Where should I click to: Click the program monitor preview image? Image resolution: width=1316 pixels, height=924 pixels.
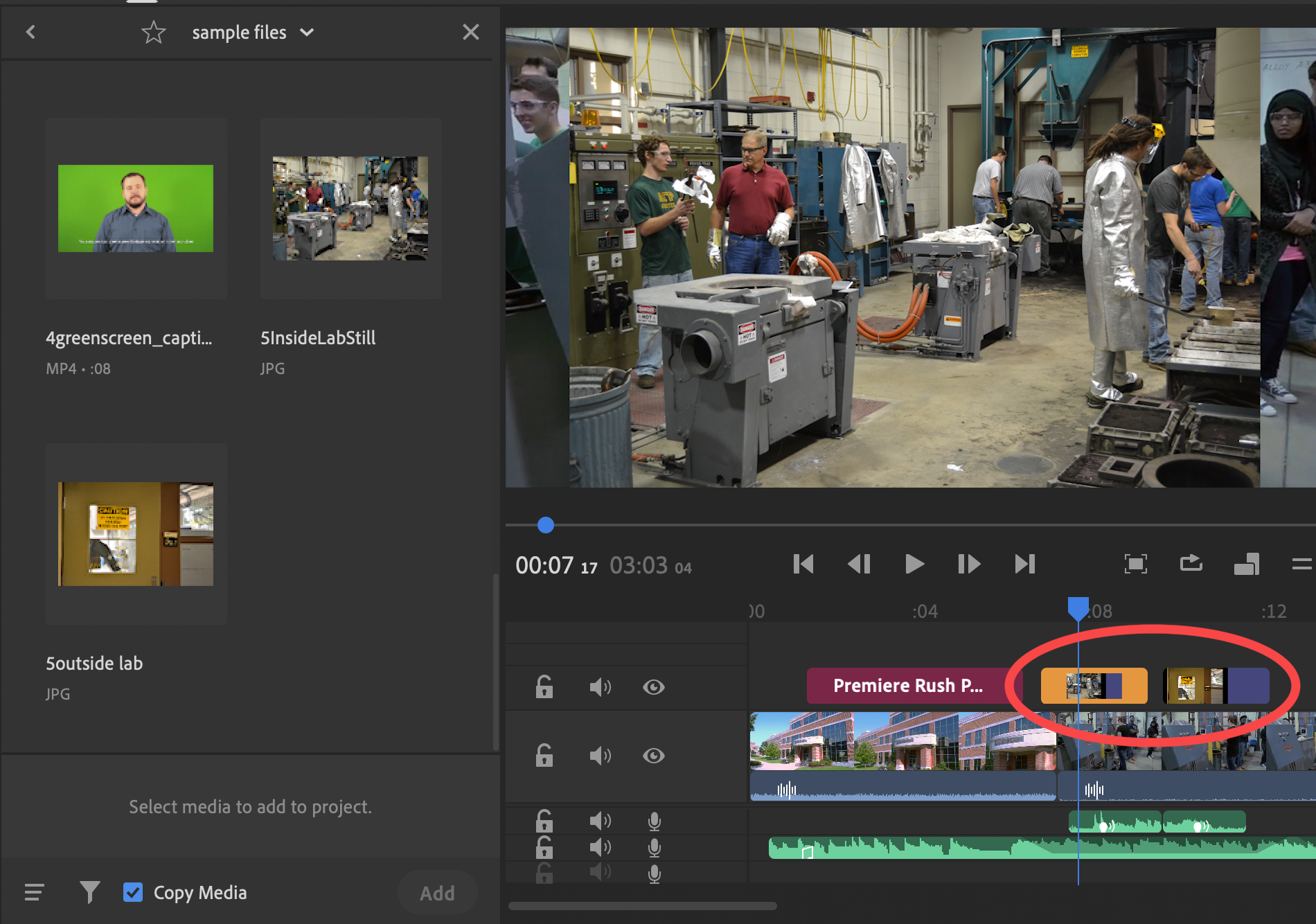point(910,258)
